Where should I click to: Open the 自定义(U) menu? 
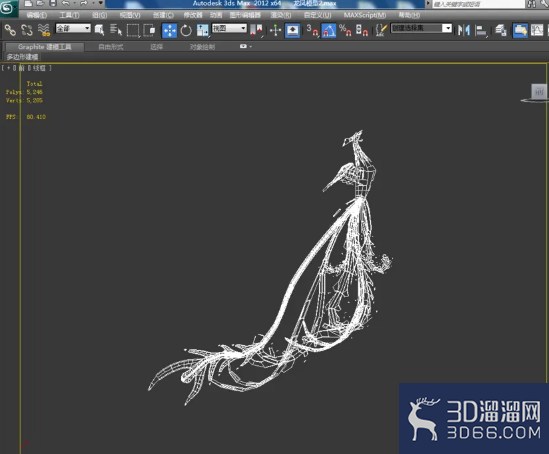(x=318, y=15)
